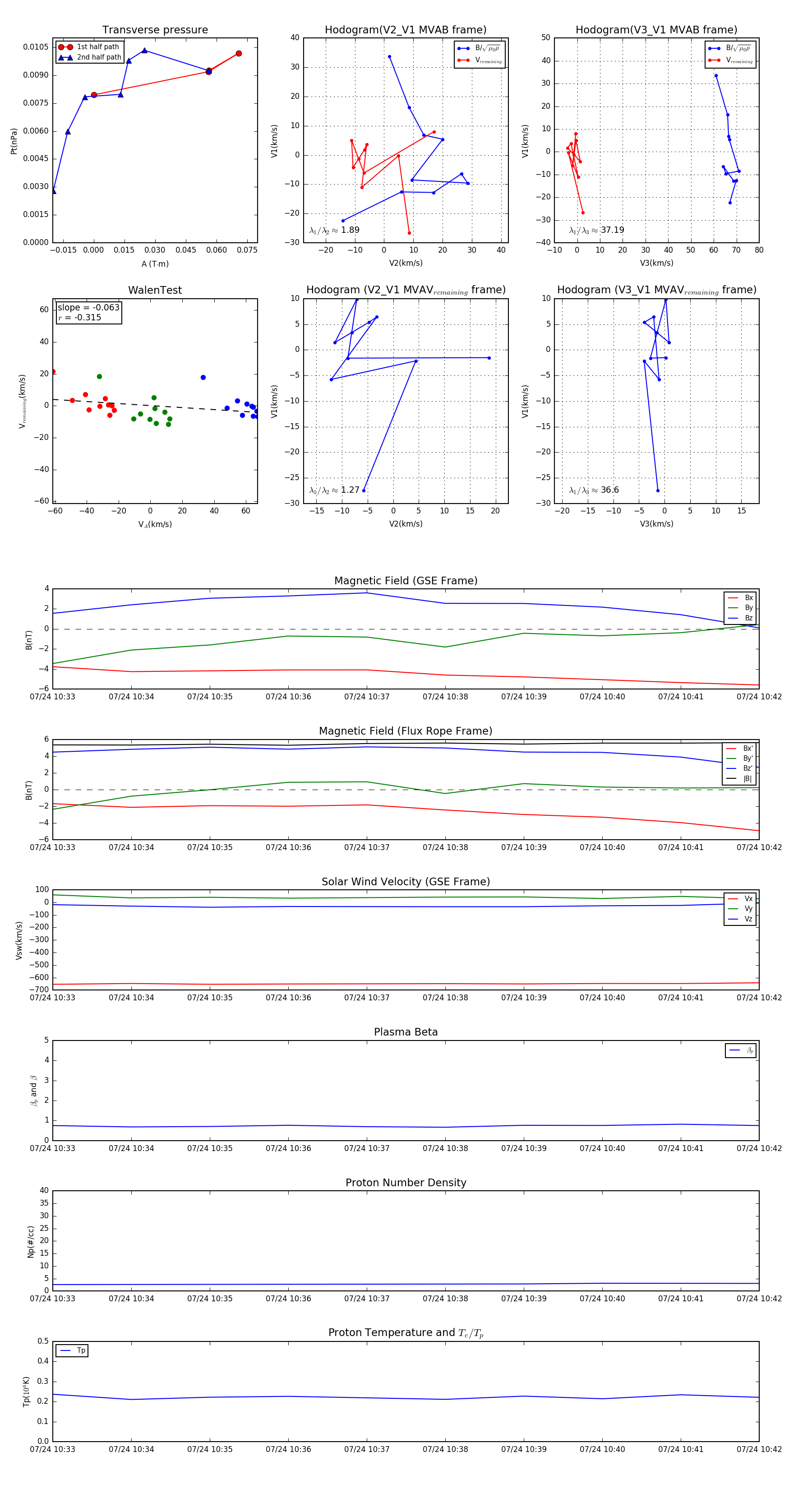The height and width of the screenshot is (1489, 812).
Task: Click '07/24 10:37' tick under GSE magnetic field
Action: click(x=366, y=697)
